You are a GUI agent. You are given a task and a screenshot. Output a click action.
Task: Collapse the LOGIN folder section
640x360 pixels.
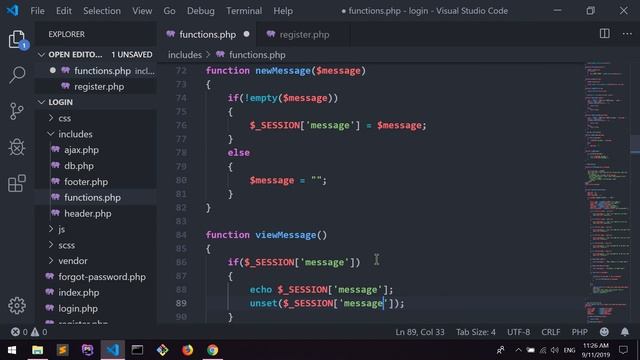coord(41,102)
